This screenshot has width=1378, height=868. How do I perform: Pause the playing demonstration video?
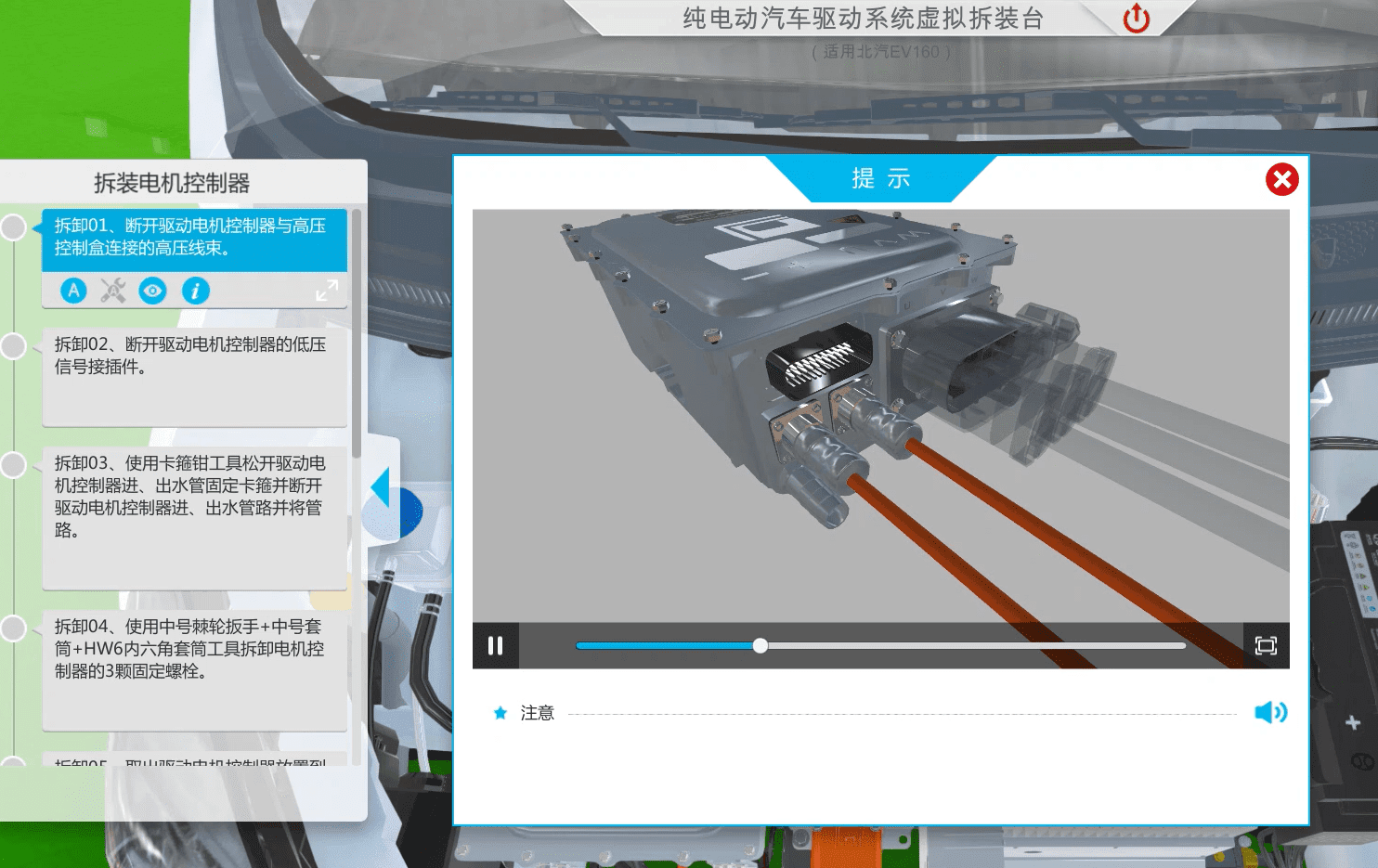coord(496,645)
